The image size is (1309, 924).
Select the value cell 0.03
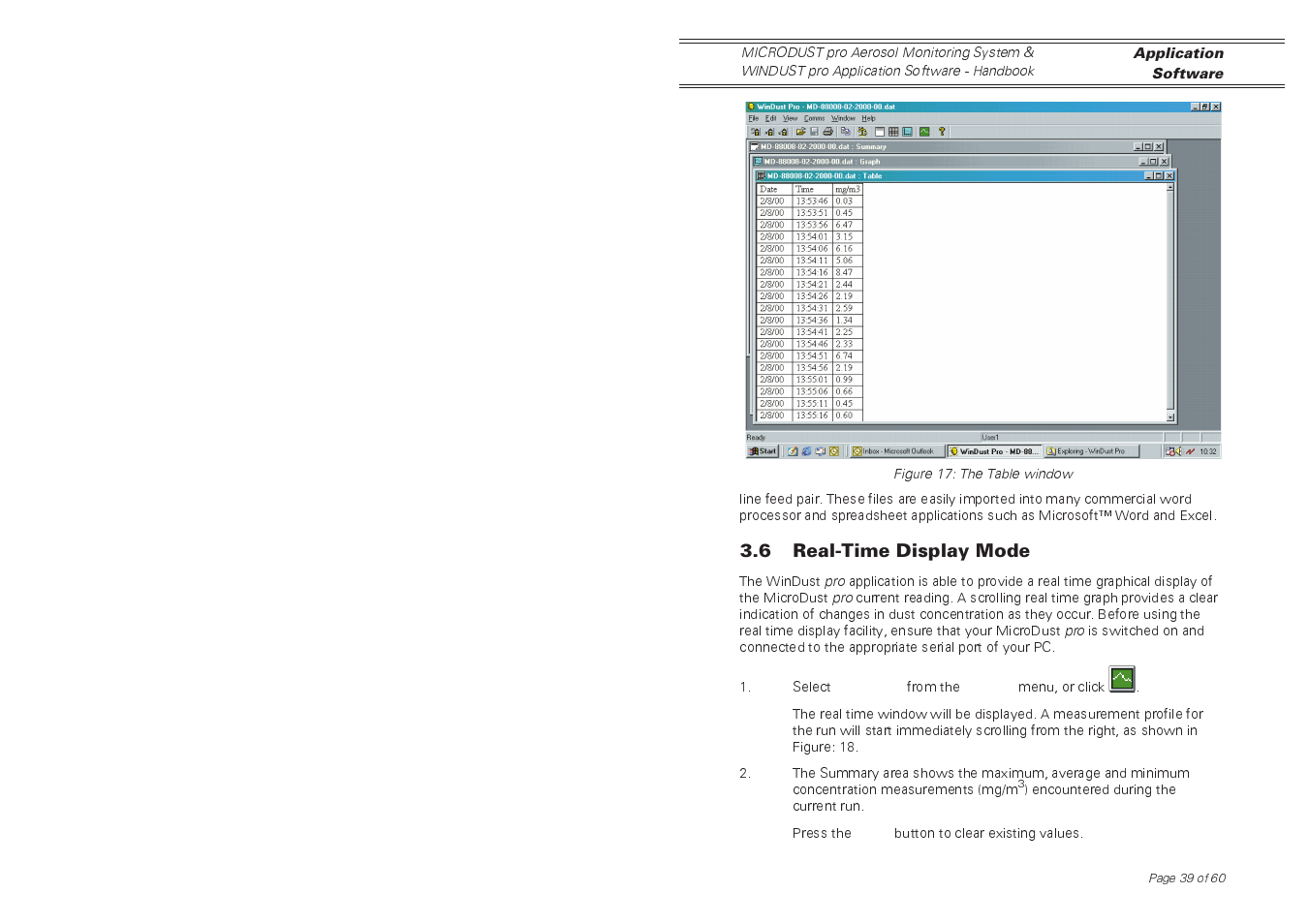coord(848,201)
